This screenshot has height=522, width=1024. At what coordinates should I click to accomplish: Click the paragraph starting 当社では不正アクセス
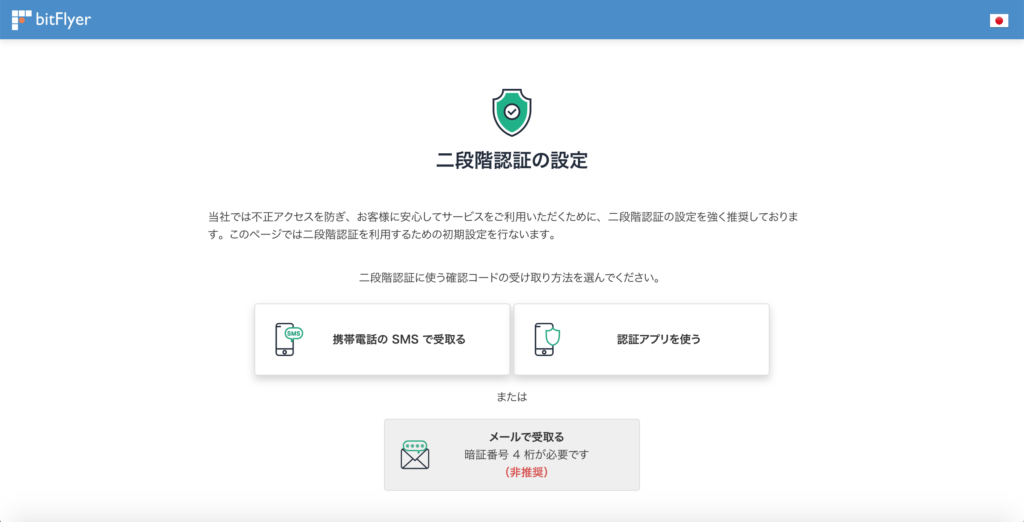[504, 226]
